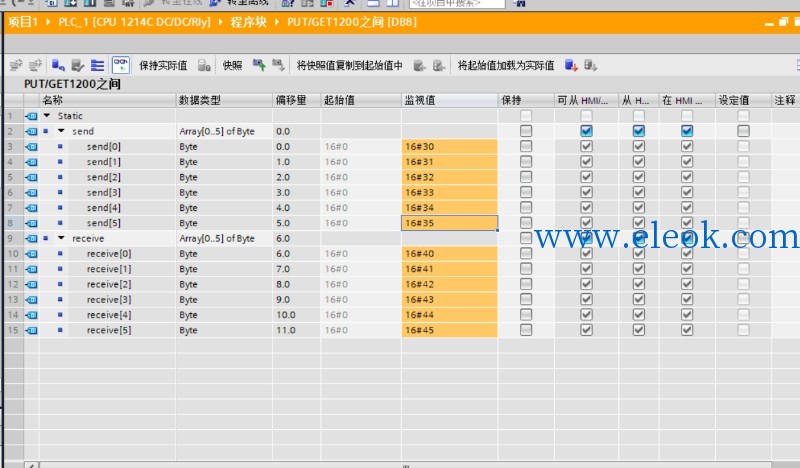Image resolution: width=800 pixels, height=468 pixels.
Task: Click the 偏移量 column header
Action: point(296,100)
